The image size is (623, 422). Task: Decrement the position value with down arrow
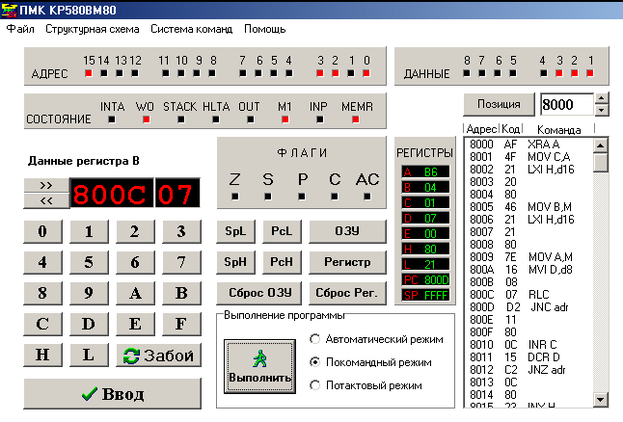600,109
